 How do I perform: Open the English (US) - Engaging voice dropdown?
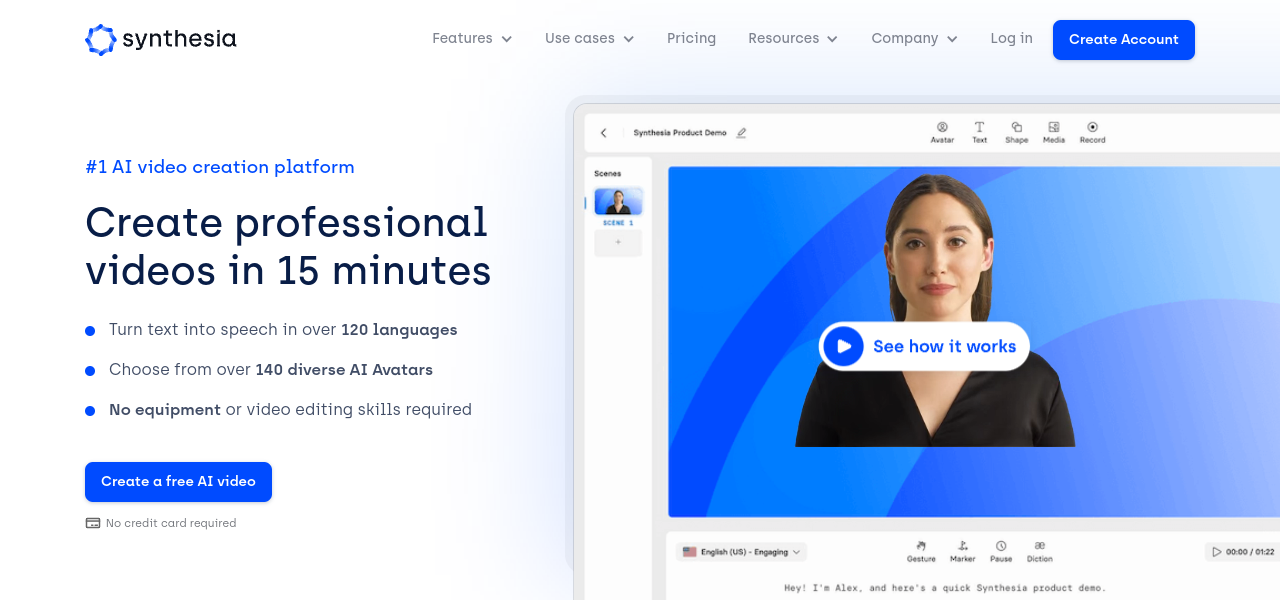[741, 552]
